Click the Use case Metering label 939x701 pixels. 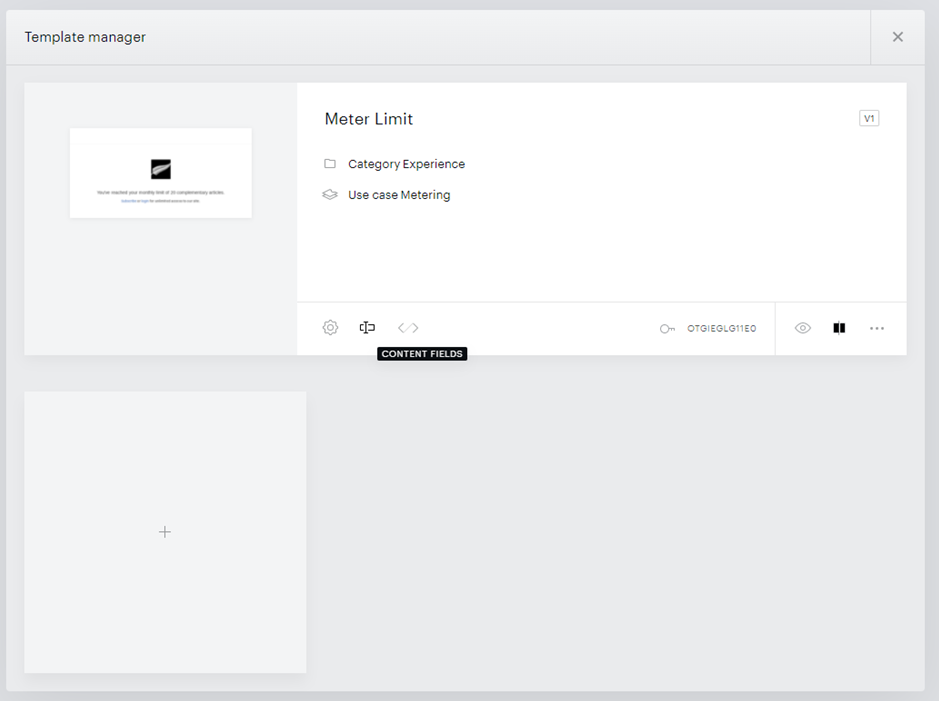(399, 195)
